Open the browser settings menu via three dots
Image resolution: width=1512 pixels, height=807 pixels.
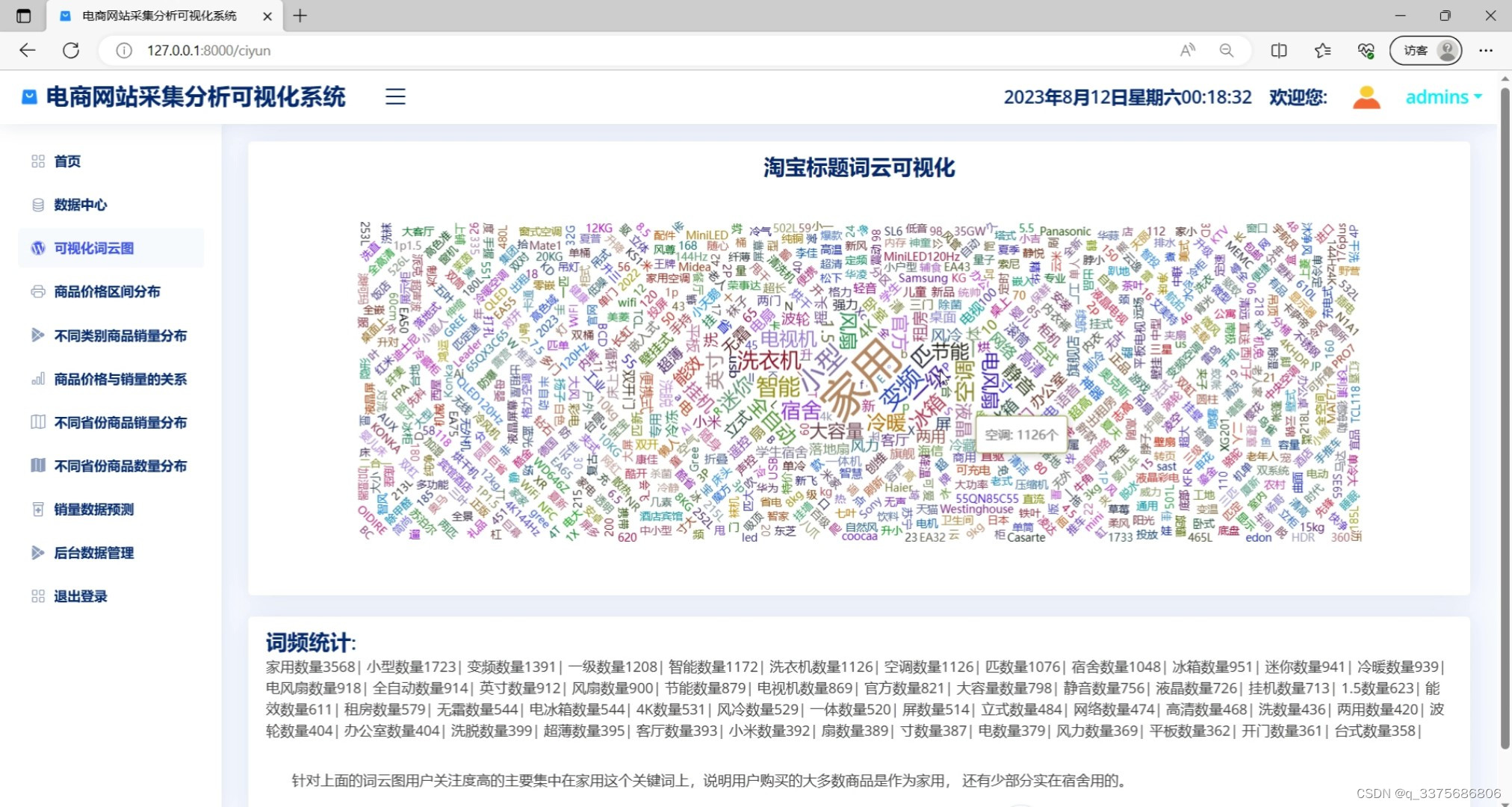click(1485, 50)
